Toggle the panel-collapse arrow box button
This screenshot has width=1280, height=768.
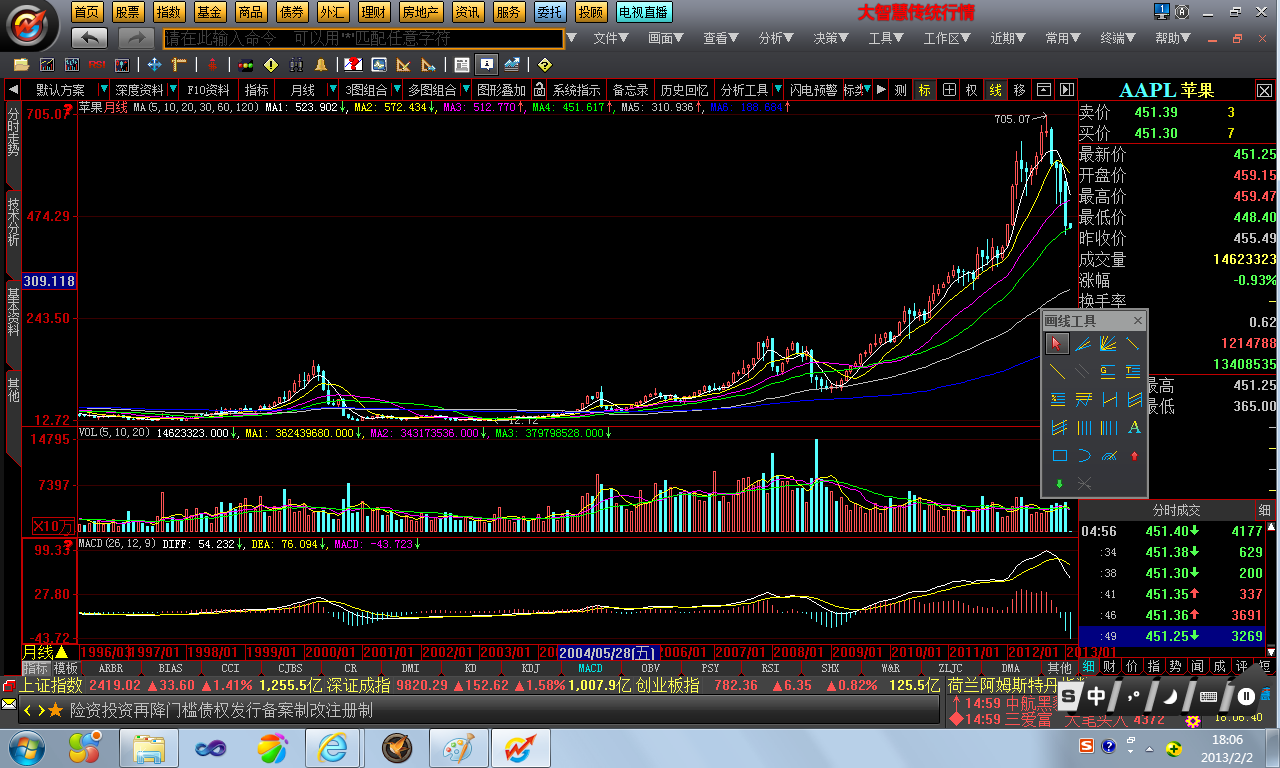1043,89
